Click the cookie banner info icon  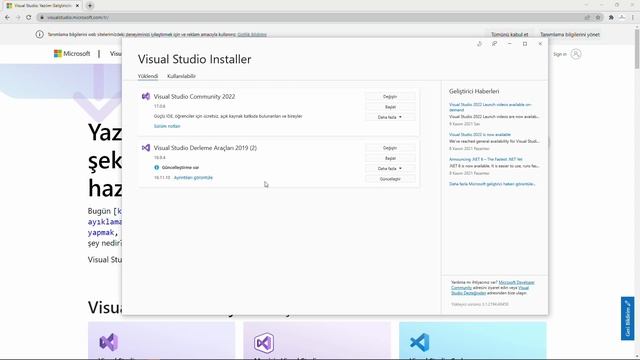point(39,35)
